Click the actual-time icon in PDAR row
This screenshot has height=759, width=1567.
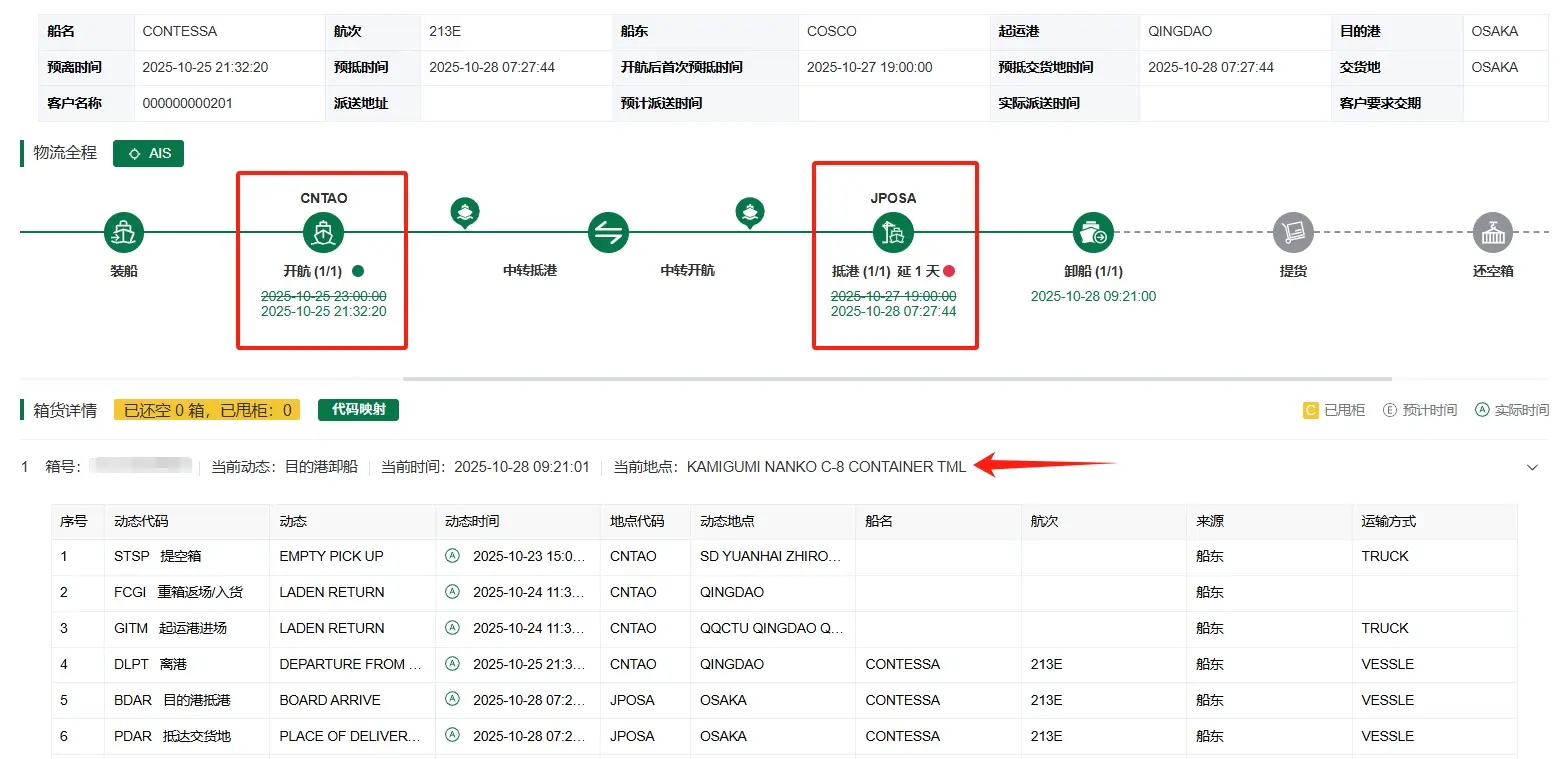click(x=452, y=736)
